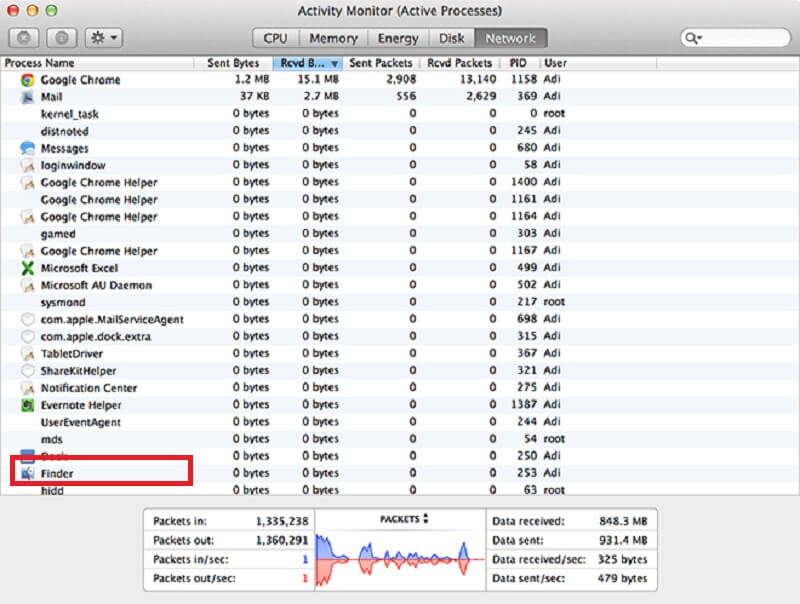Click the Chrome Helper icon, PID 1164
Screen dimensions: 800x604
coord(28,217)
